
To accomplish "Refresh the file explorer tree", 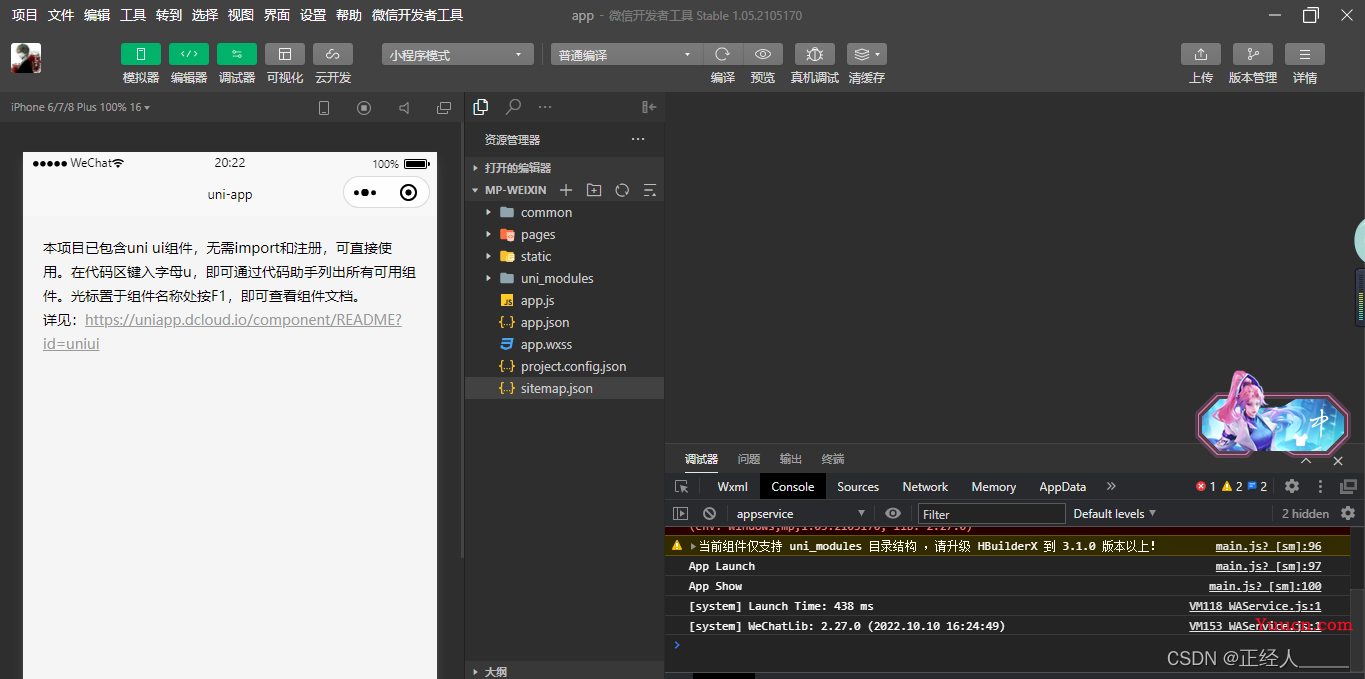I will point(622,190).
